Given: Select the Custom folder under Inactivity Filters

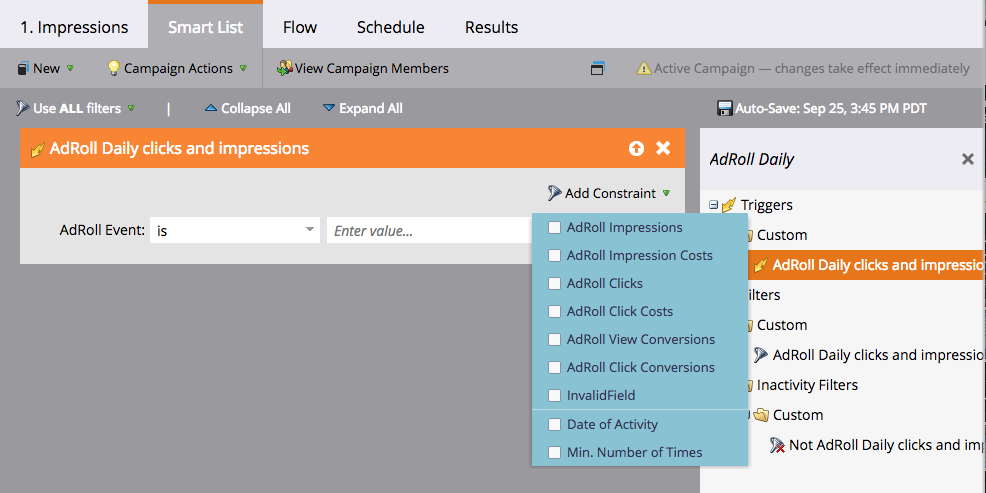Looking at the screenshot, I should click(797, 415).
